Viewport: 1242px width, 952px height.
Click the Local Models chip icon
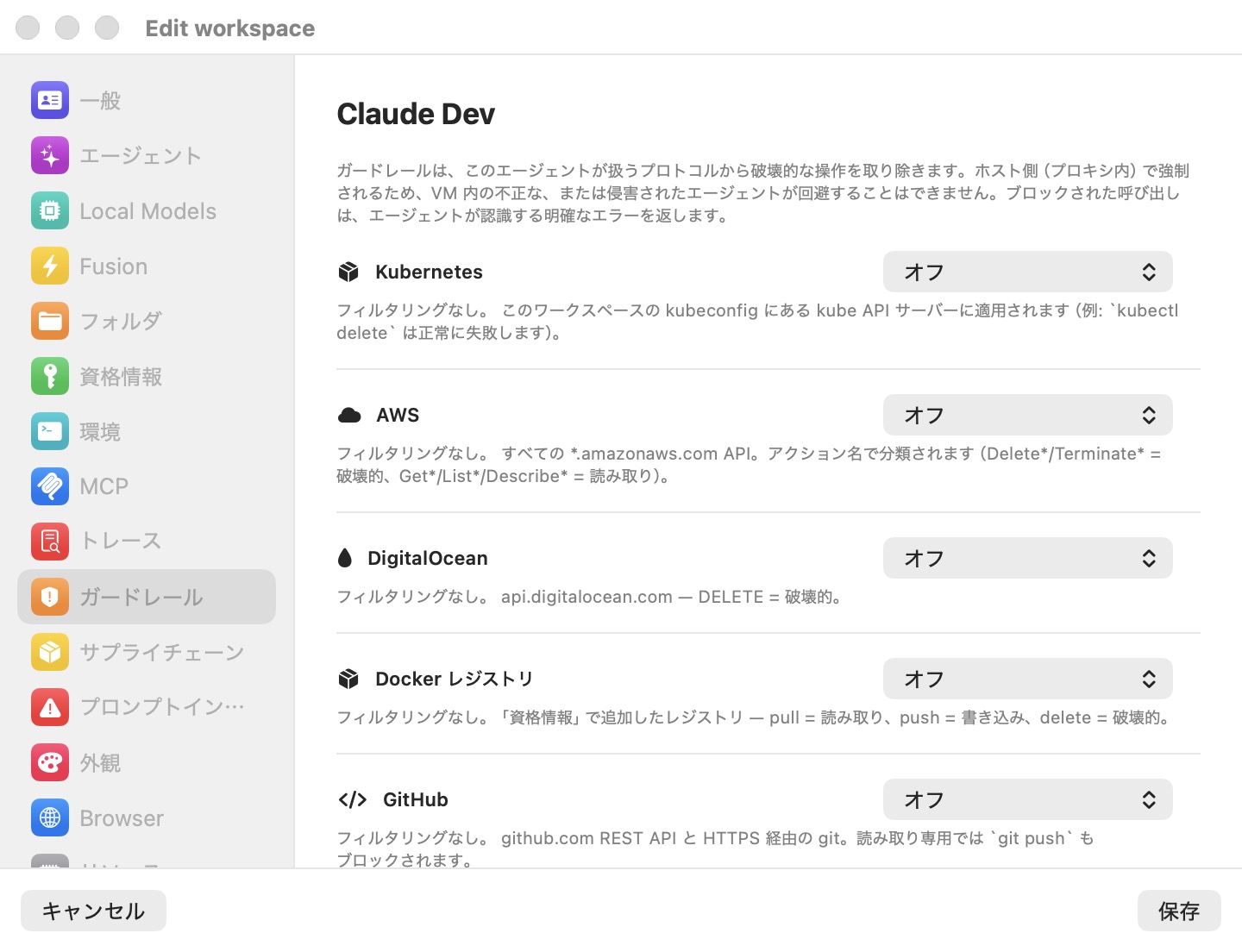point(50,210)
